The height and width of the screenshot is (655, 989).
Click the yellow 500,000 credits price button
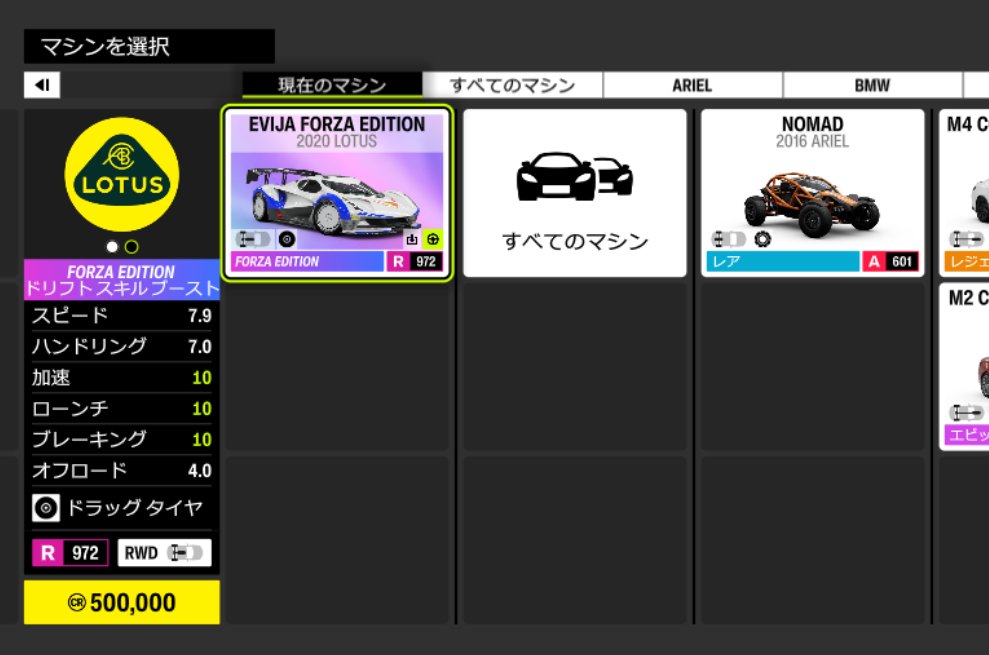[122, 603]
